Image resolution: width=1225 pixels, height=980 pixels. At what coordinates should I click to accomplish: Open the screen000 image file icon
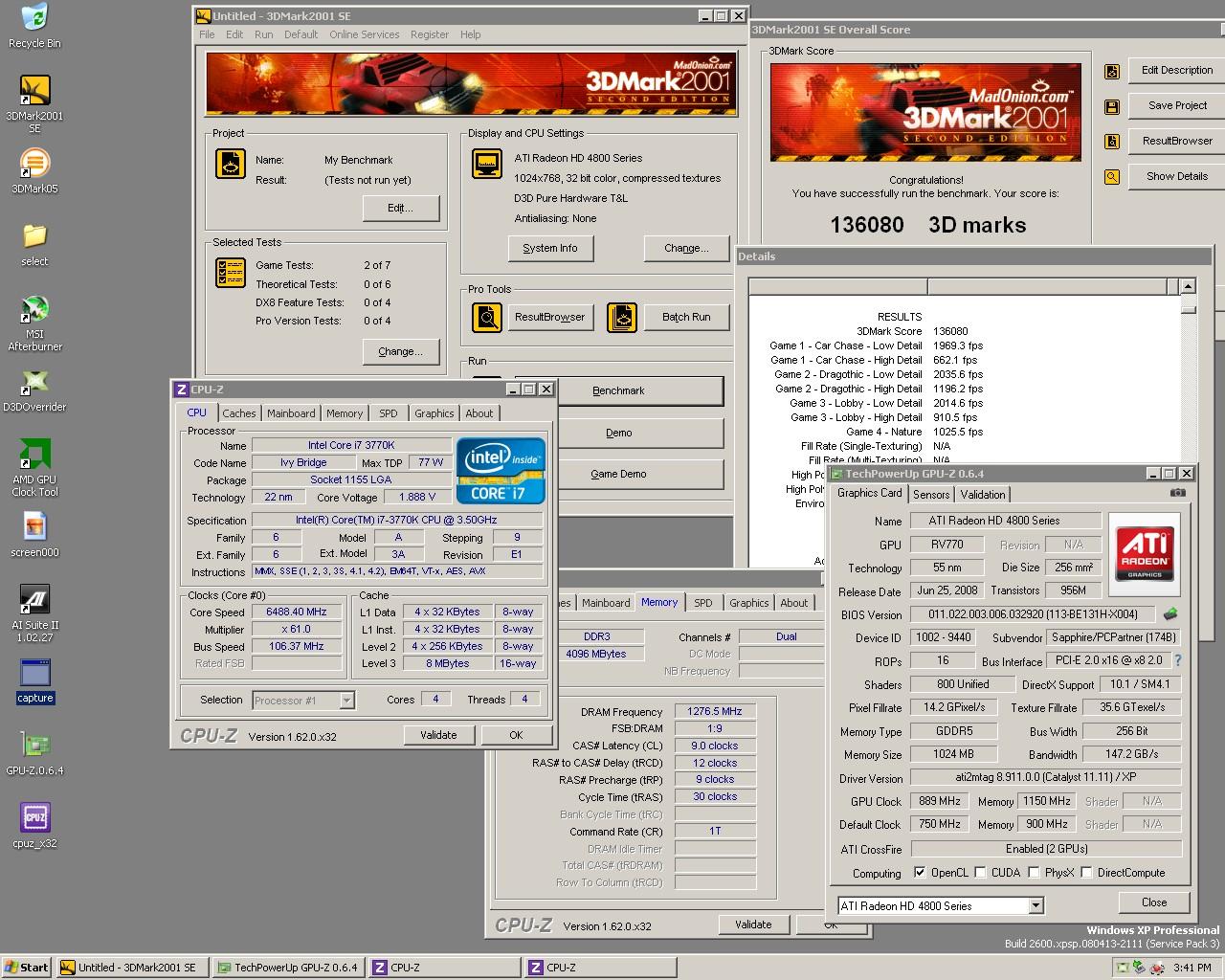(x=34, y=535)
